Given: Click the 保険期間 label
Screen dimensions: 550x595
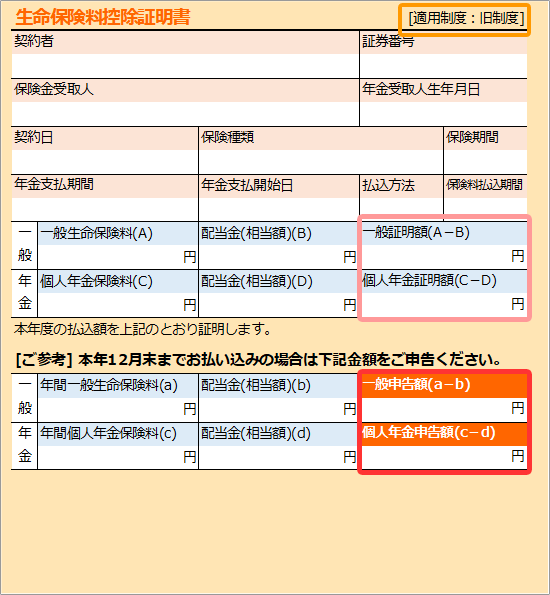Looking at the screenshot, I should point(472,137).
